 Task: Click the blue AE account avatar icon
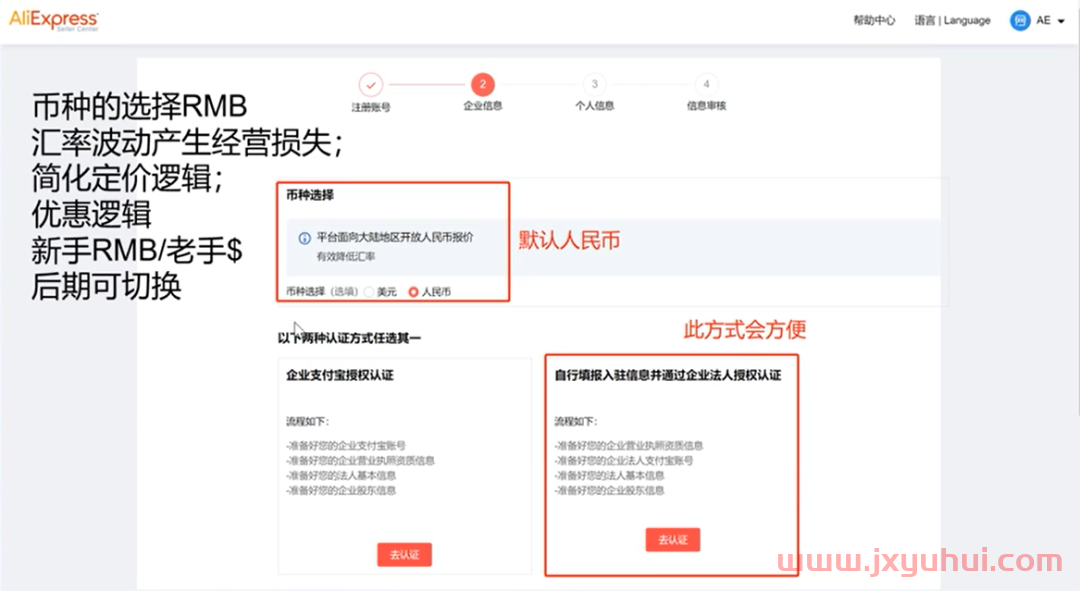[1020, 21]
